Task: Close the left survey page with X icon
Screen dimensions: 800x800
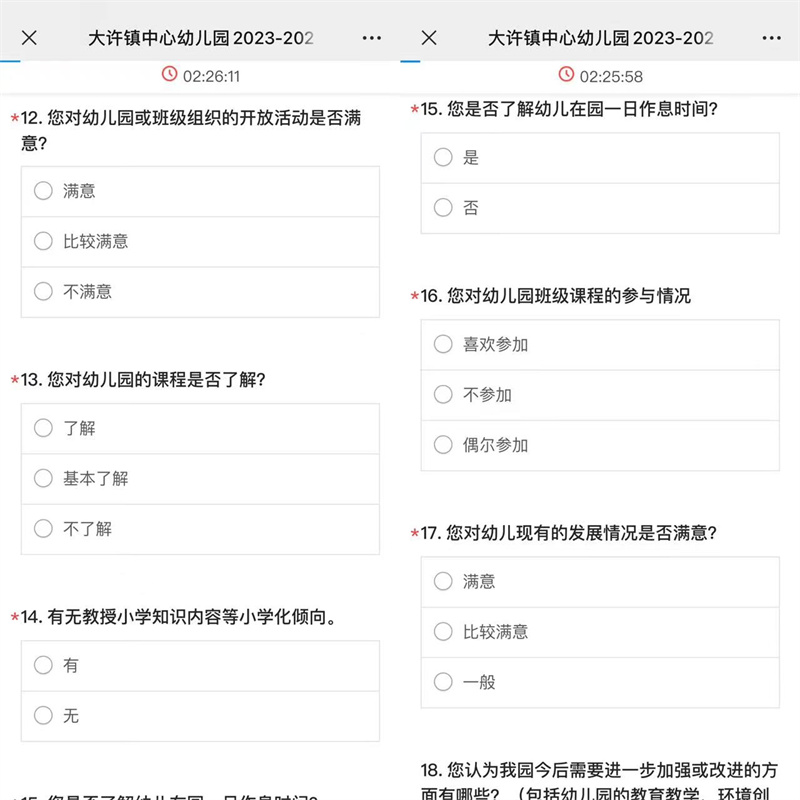Action: pyautogui.click(x=30, y=38)
